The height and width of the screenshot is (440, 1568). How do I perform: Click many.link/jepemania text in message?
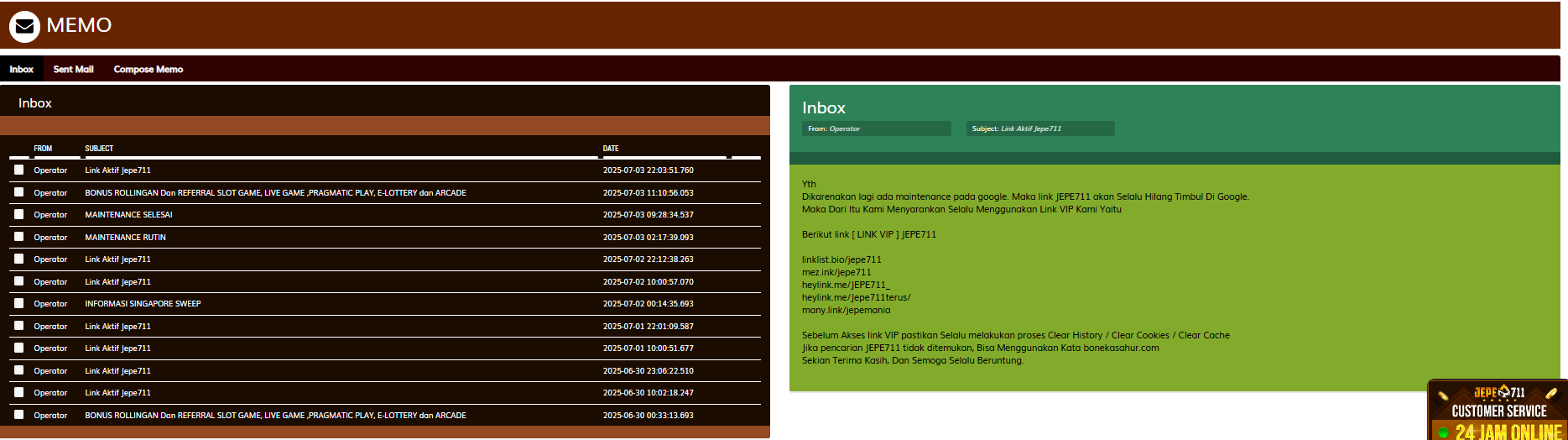tap(846, 310)
